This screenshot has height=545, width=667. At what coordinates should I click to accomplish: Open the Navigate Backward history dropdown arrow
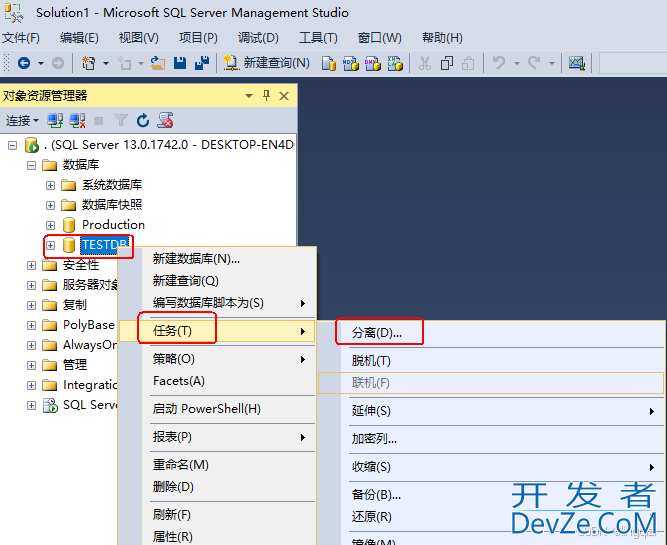41,63
